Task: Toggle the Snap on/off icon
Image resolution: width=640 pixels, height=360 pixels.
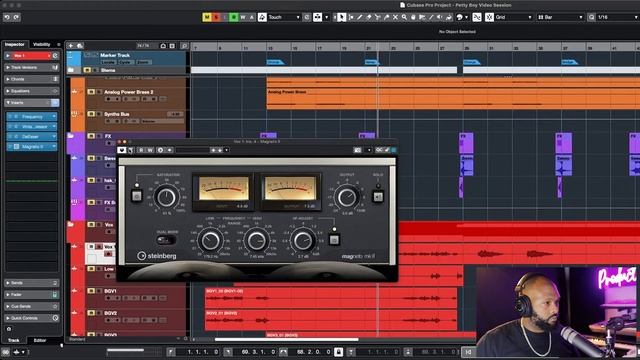Action: point(489,17)
